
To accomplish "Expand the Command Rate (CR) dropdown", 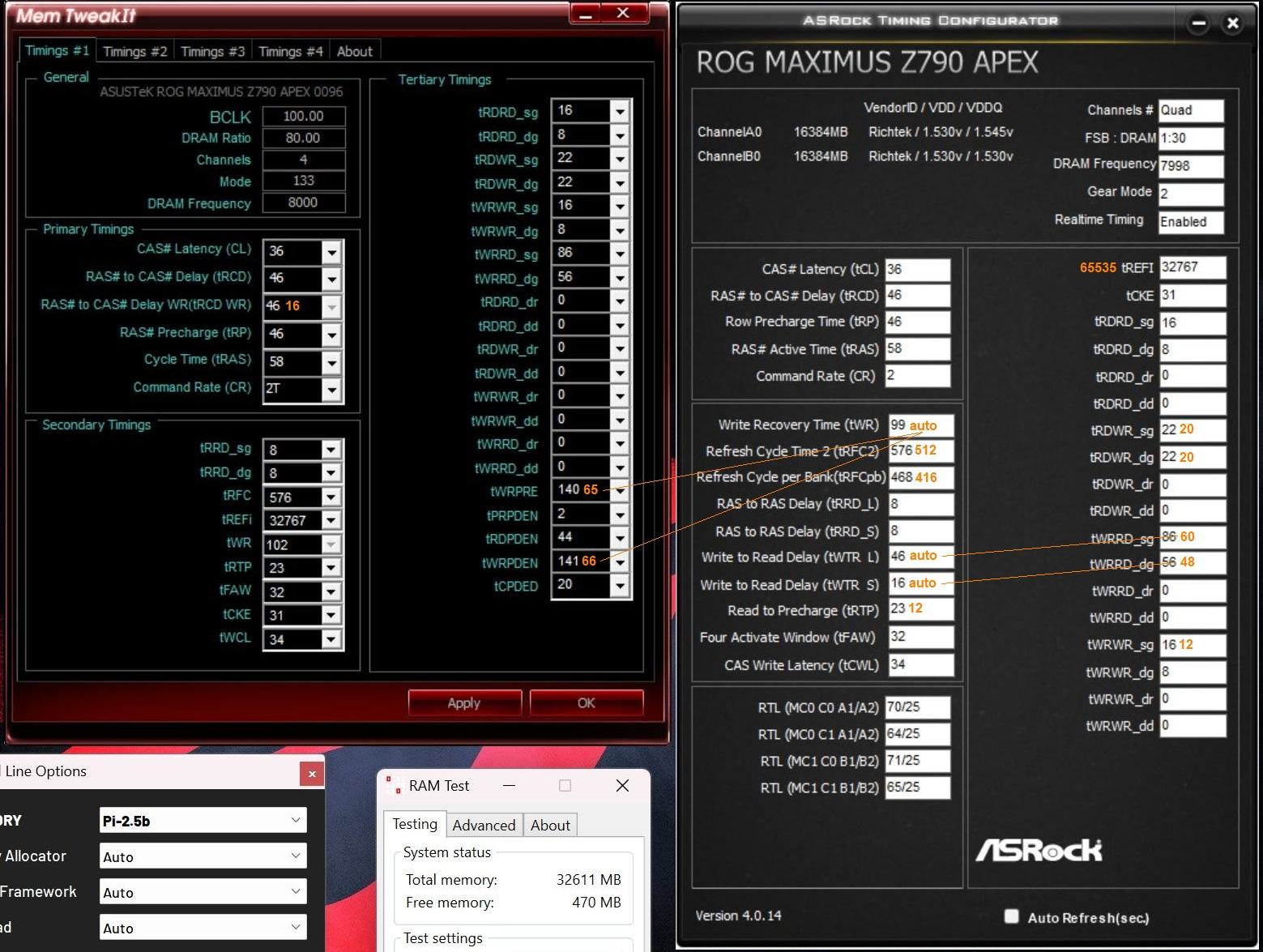I will tap(331, 390).
